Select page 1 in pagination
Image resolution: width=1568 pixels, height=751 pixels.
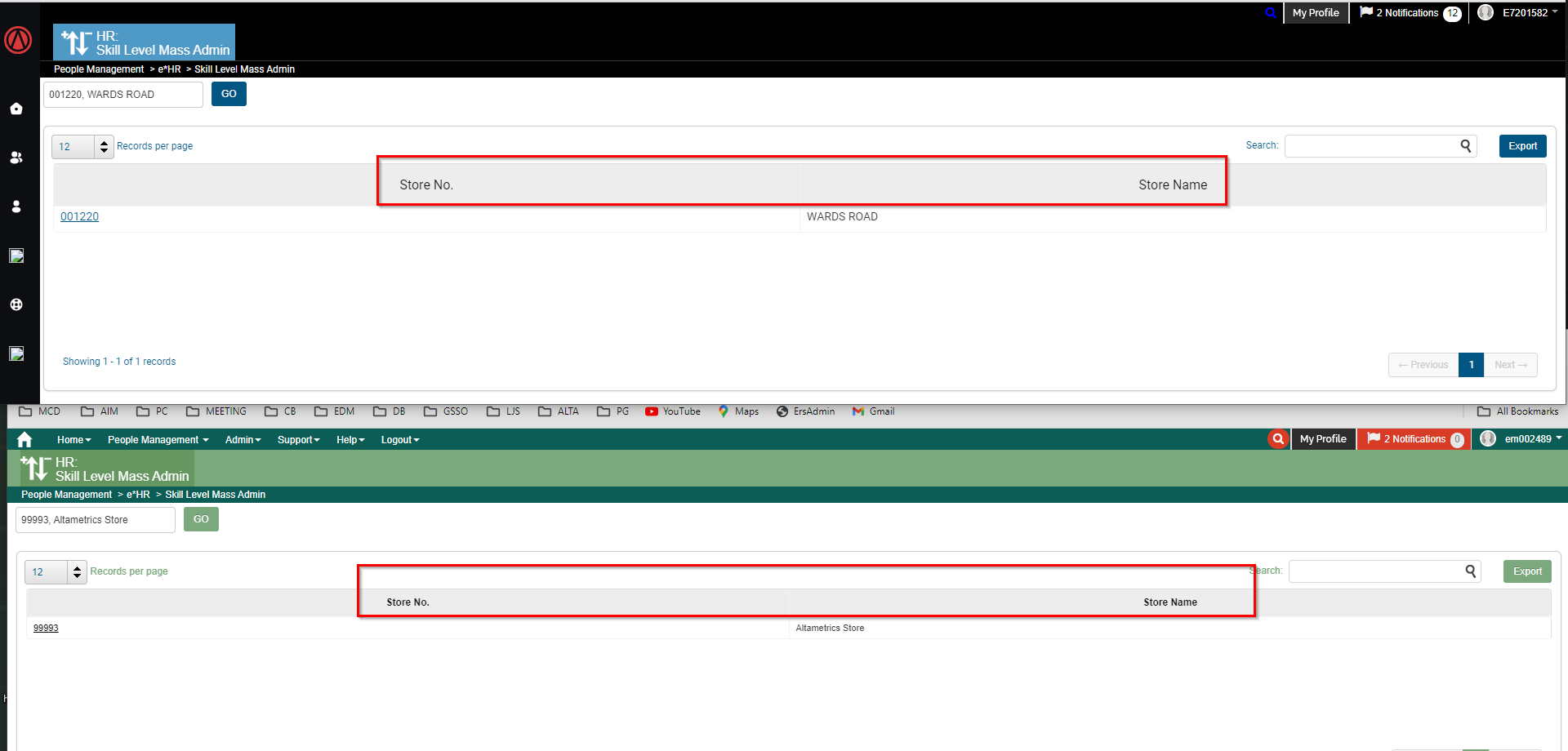pos(1472,365)
